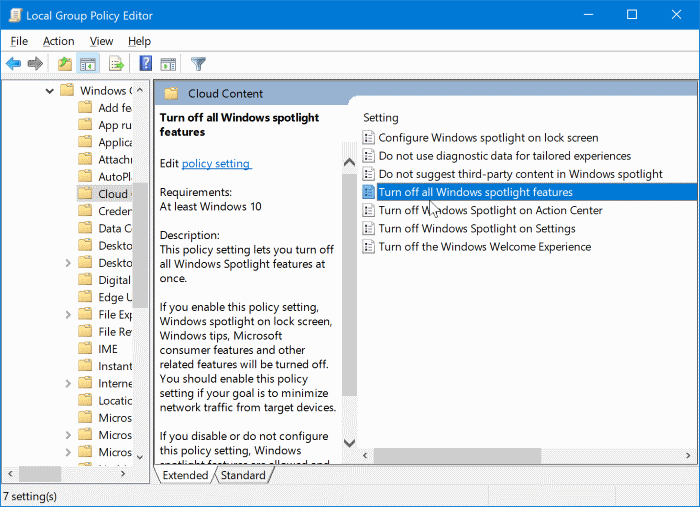This screenshot has height=507, width=700.
Task: Expand the second Micros tree folder
Action: (x=68, y=435)
